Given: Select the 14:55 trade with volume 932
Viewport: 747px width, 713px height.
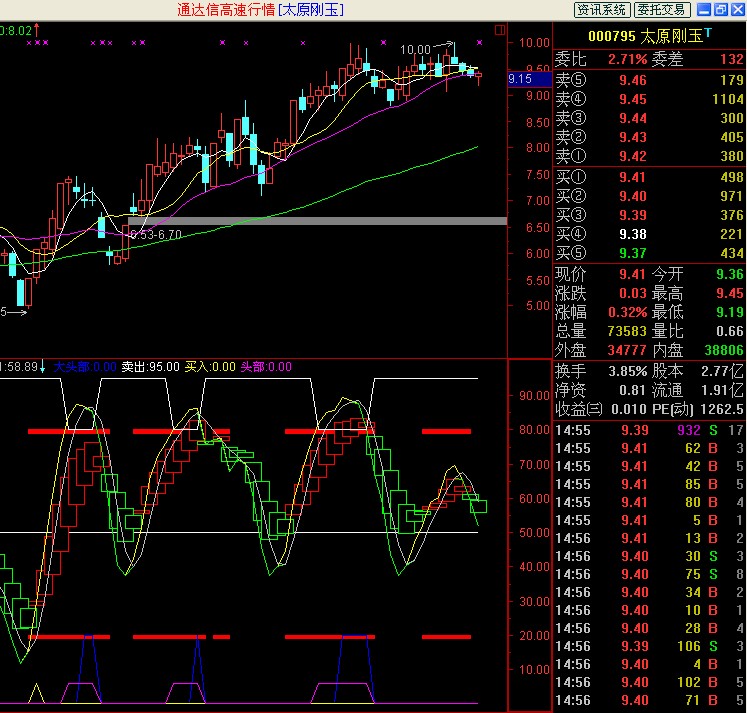Looking at the screenshot, I should 649,431.
